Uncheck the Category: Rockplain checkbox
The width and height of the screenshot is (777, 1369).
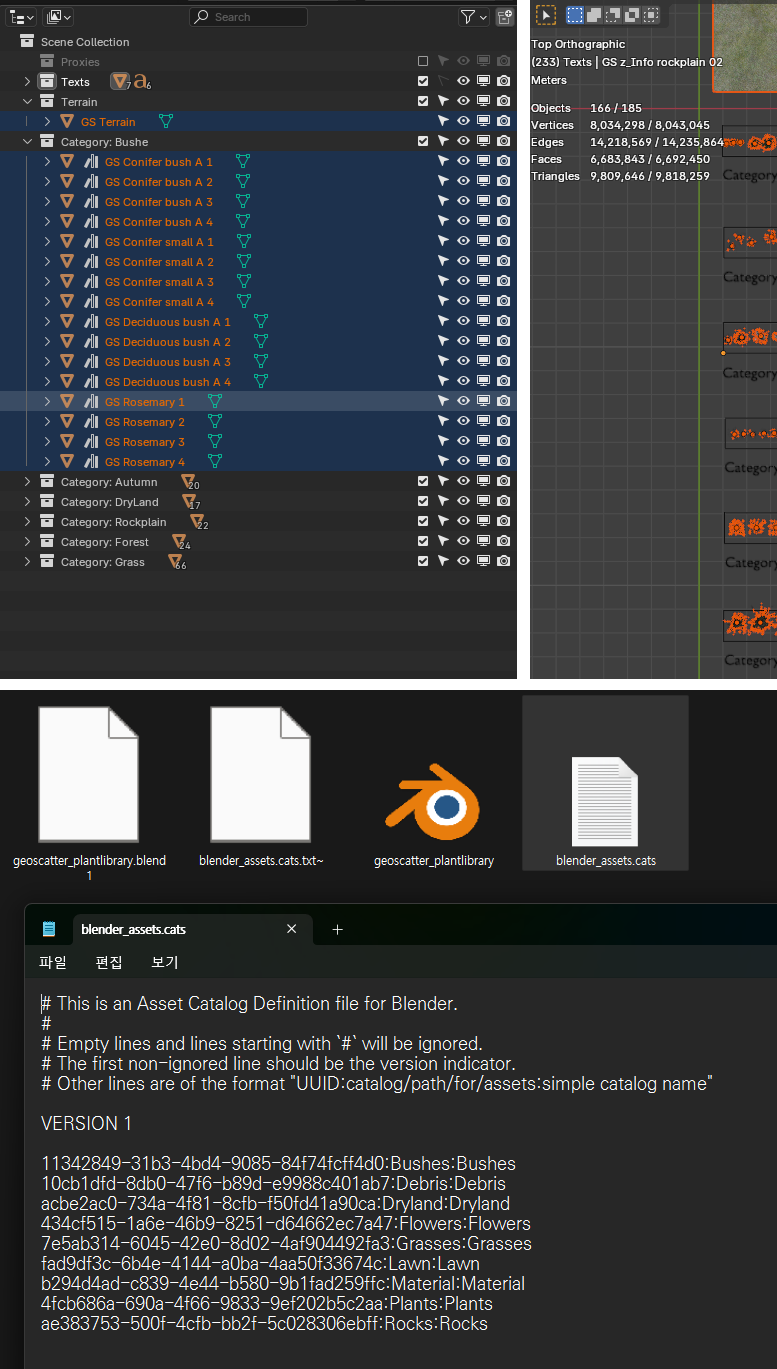(423, 522)
